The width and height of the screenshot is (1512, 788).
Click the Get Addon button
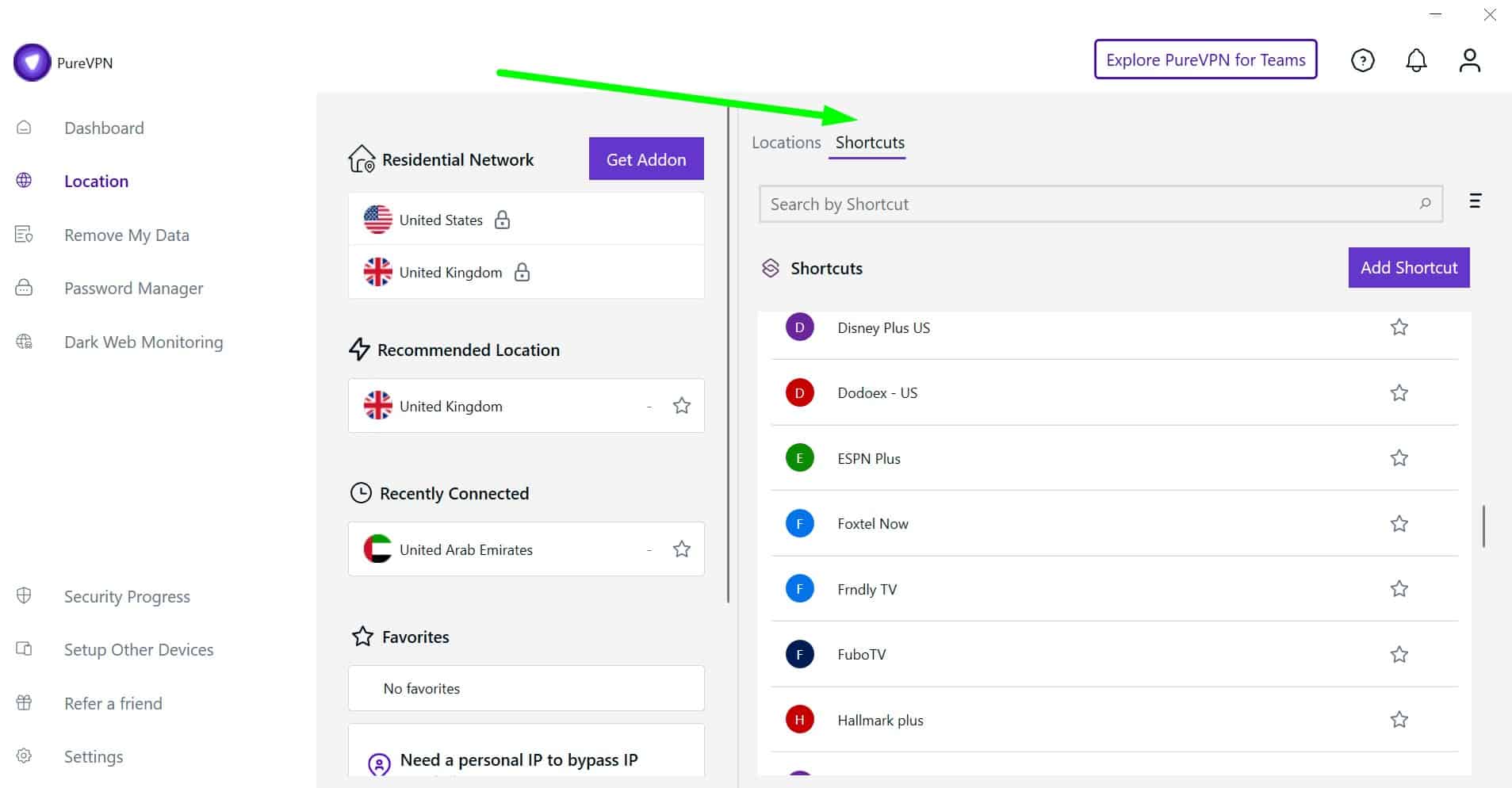(x=646, y=159)
